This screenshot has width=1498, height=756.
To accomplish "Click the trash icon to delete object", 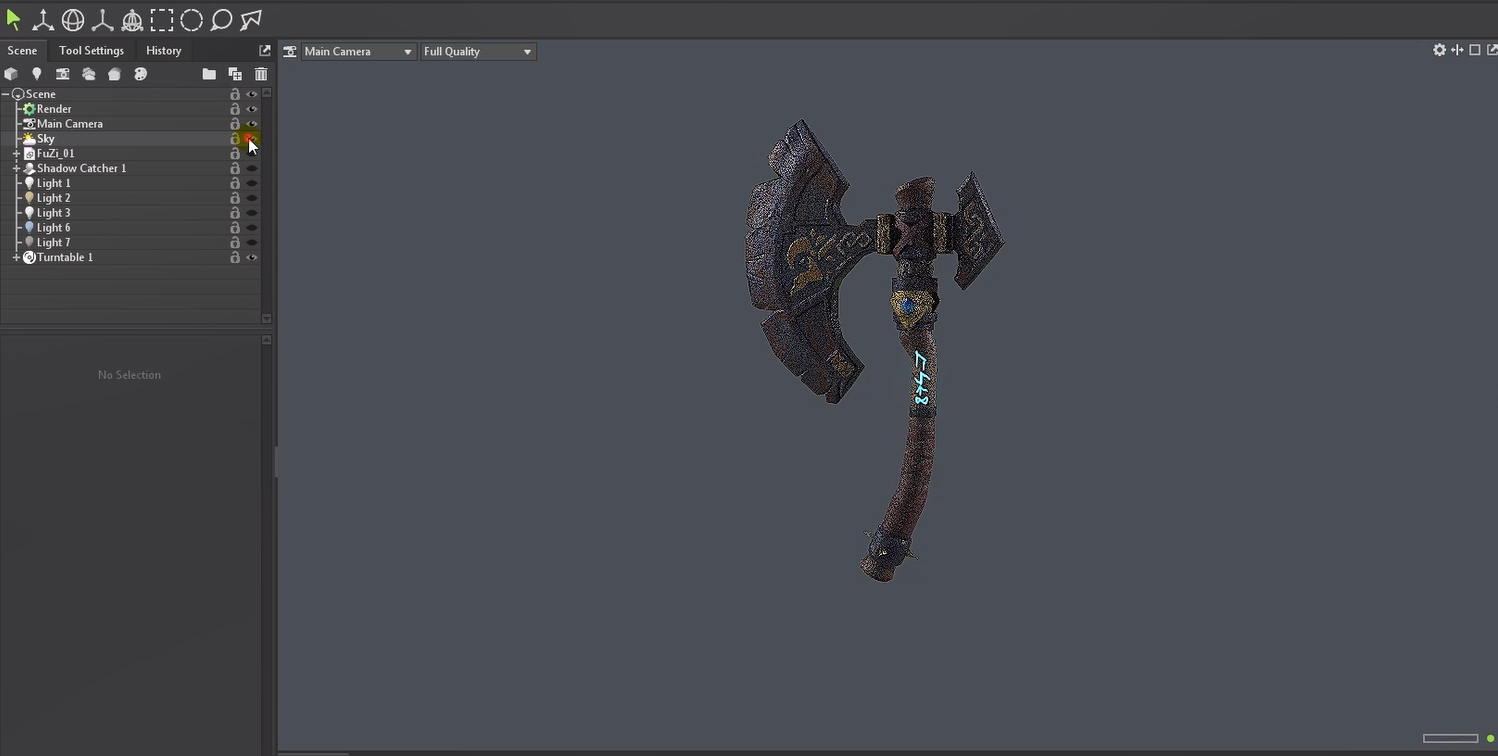I will click(261, 74).
